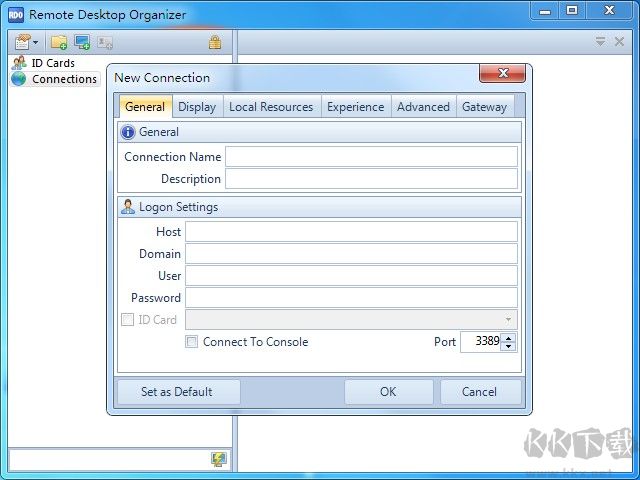Viewport: 640px width, 480px height.
Task: Toggle Connect To Console checkbox
Action: (192, 342)
